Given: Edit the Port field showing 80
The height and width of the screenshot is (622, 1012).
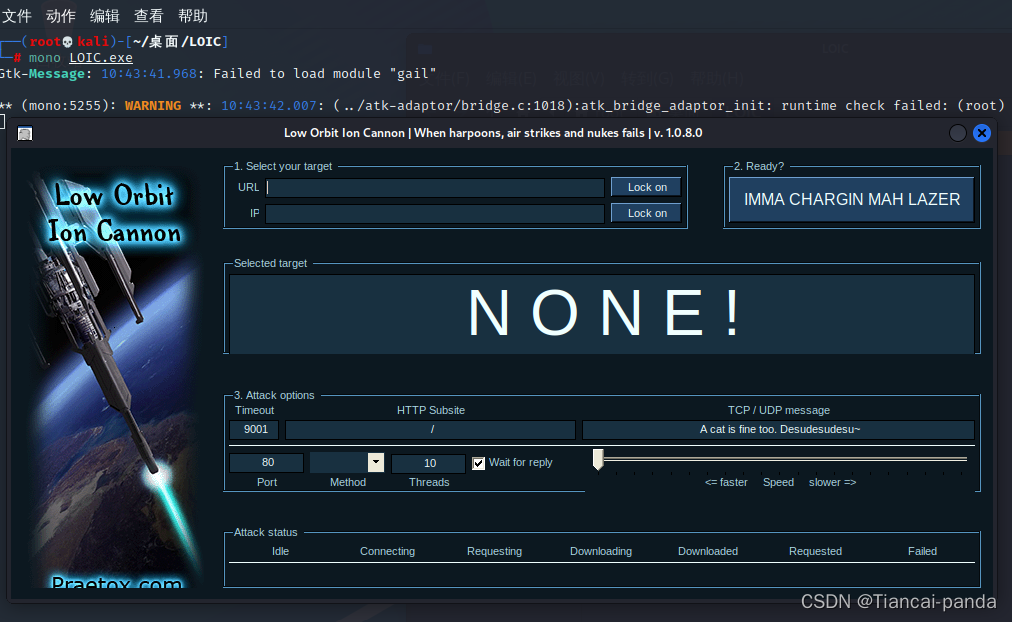Looking at the screenshot, I should point(267,463).
